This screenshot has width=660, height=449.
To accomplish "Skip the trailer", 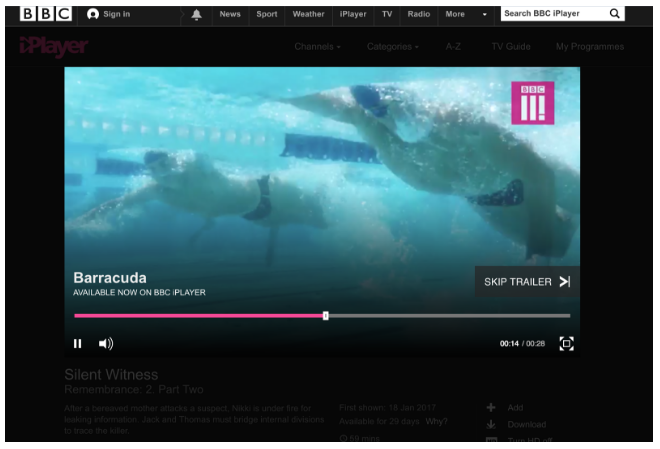I will click(x=527, y=282).
